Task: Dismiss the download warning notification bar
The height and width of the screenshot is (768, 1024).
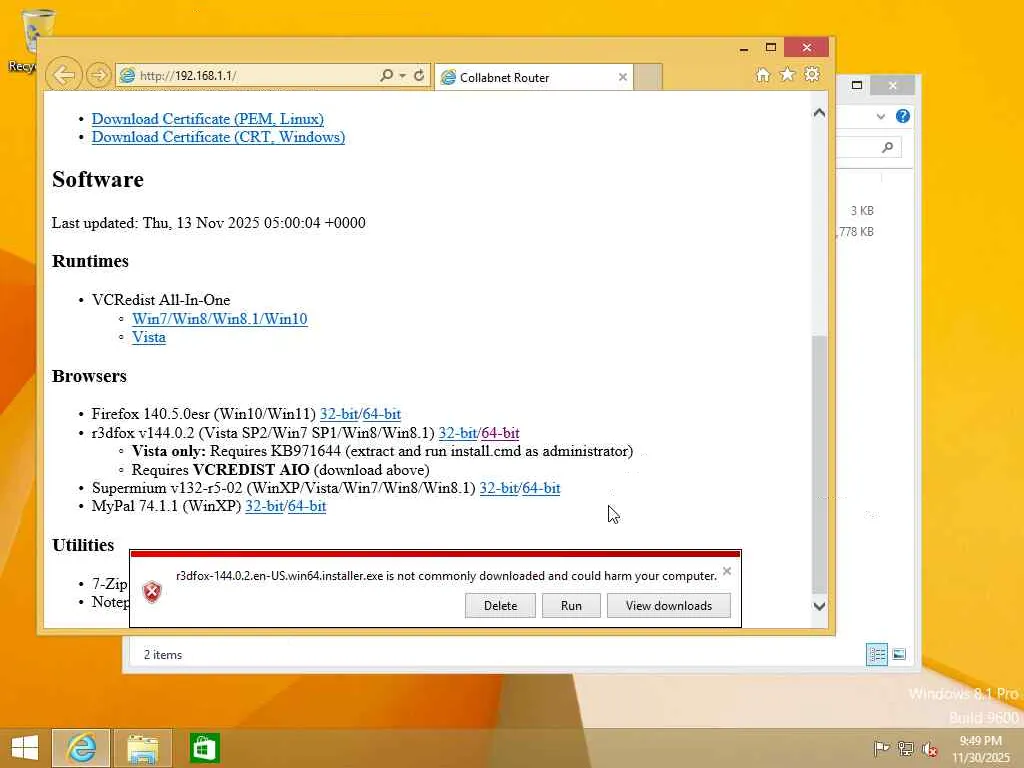Action: 727,571
